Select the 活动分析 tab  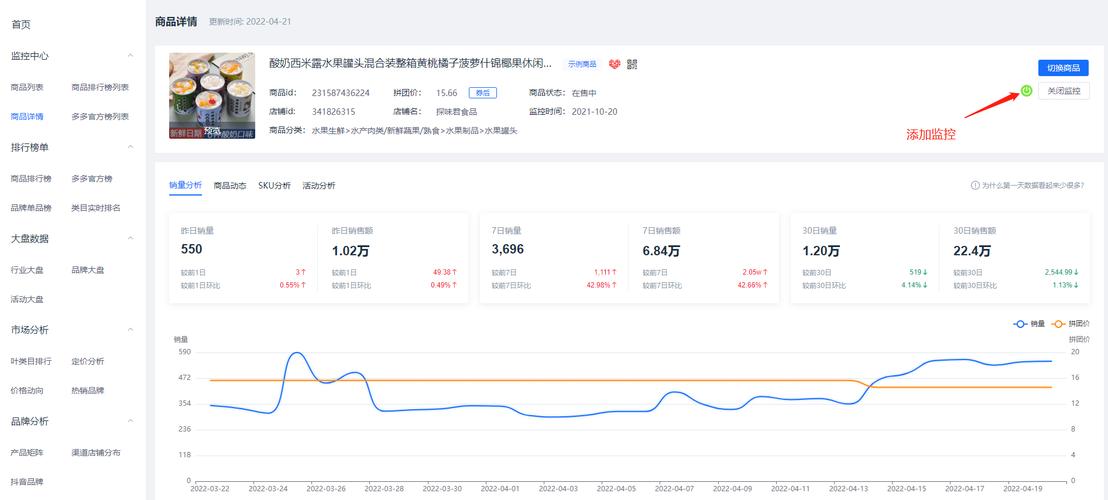click(x=319, y=186)
